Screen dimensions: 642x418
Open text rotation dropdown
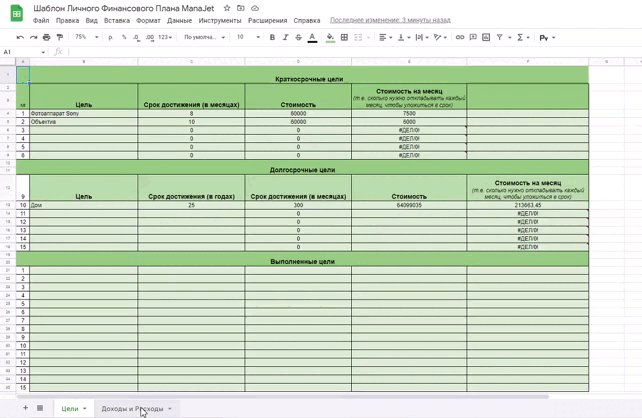click(440, 37)
